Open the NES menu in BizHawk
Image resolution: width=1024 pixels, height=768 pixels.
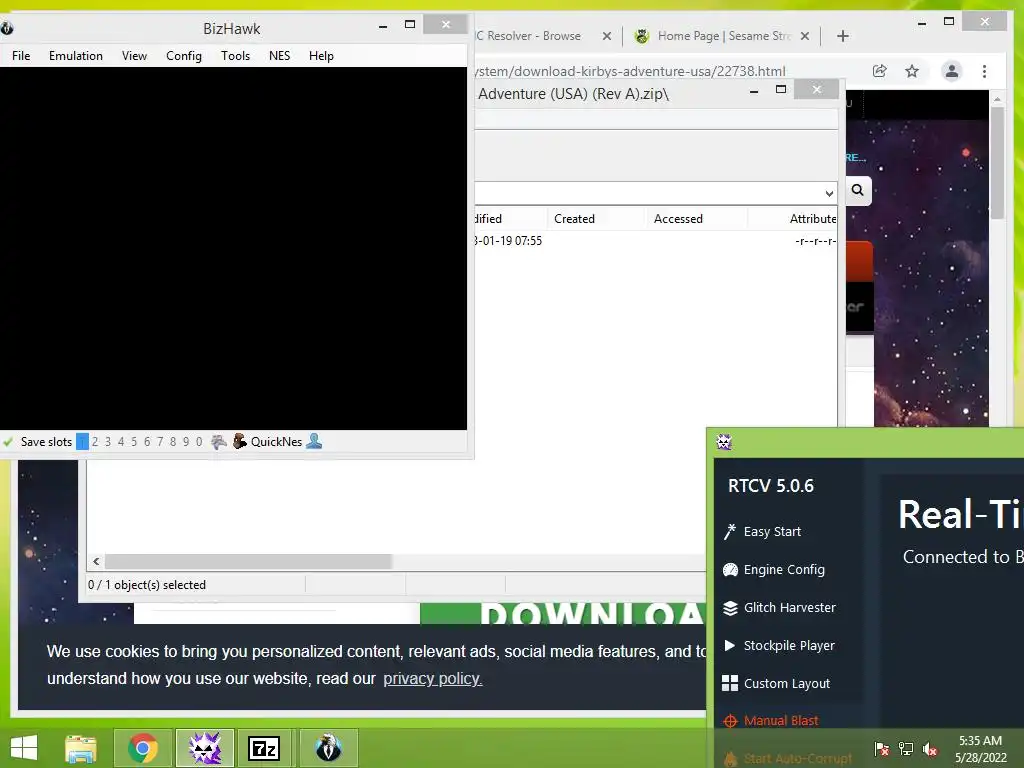point(280,56)
